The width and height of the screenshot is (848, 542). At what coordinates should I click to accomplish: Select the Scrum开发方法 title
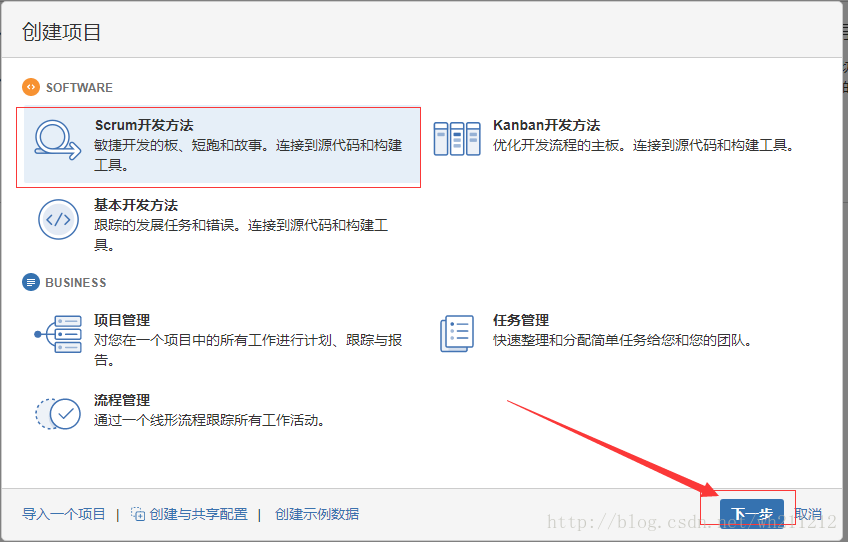pyautogui.click(x=144, y=125)
